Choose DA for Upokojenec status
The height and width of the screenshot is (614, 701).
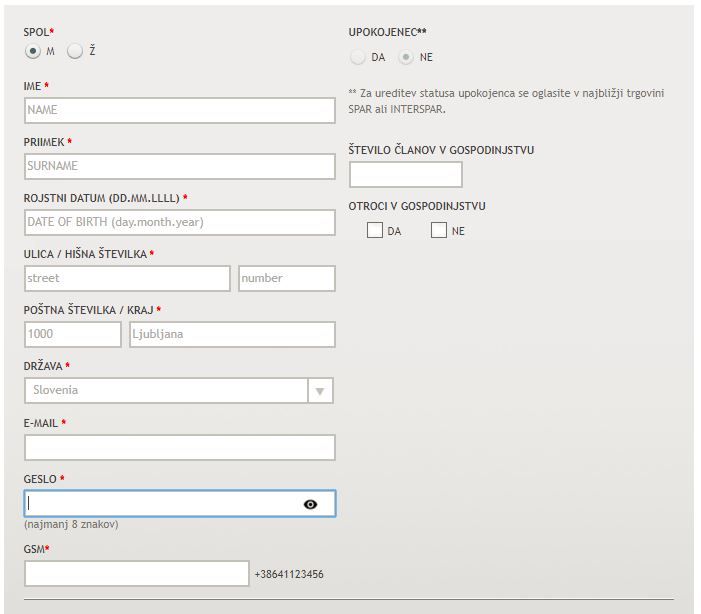click(x=358, y=57)
